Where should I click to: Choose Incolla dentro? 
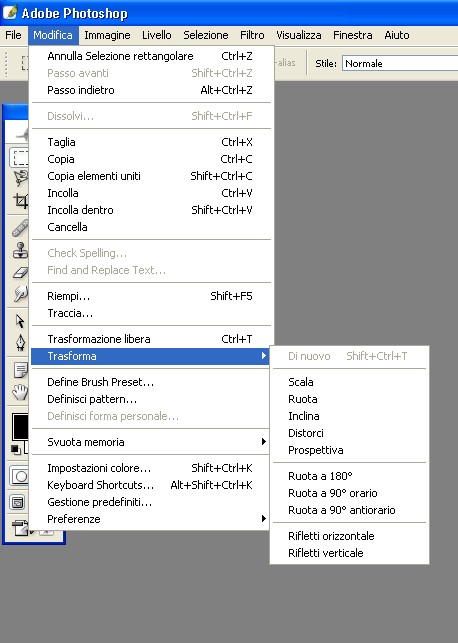point(150,210)
